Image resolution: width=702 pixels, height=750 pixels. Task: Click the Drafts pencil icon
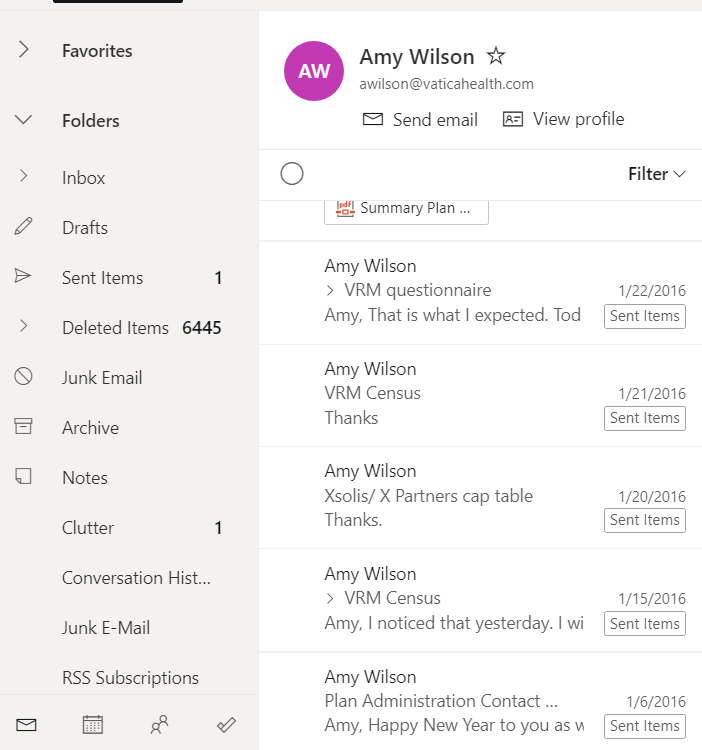[x=24, y=227]
